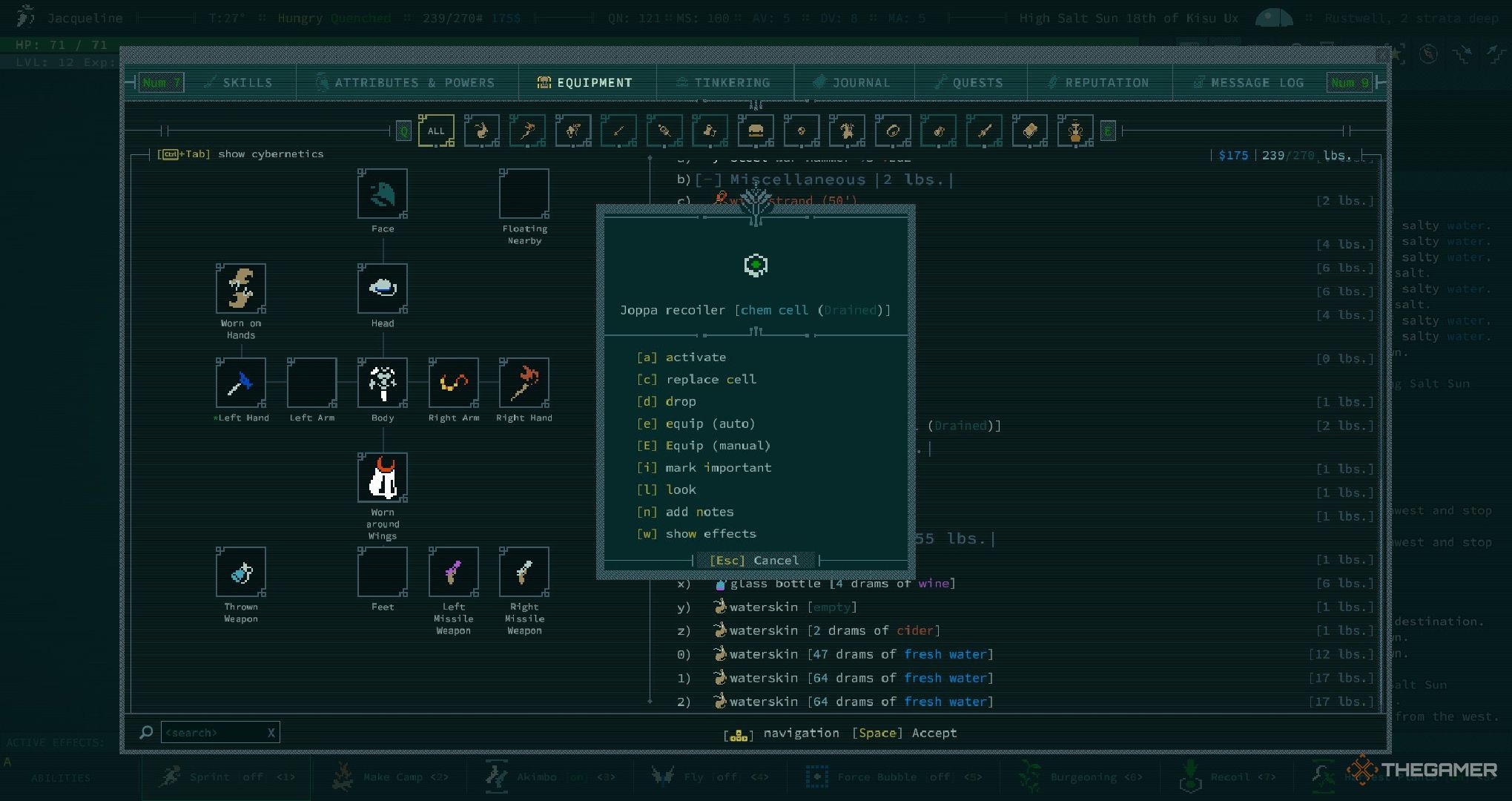Click the E next-filter key button
1512x801 pixels.
pyautogui.click(x=1108, y=131)
